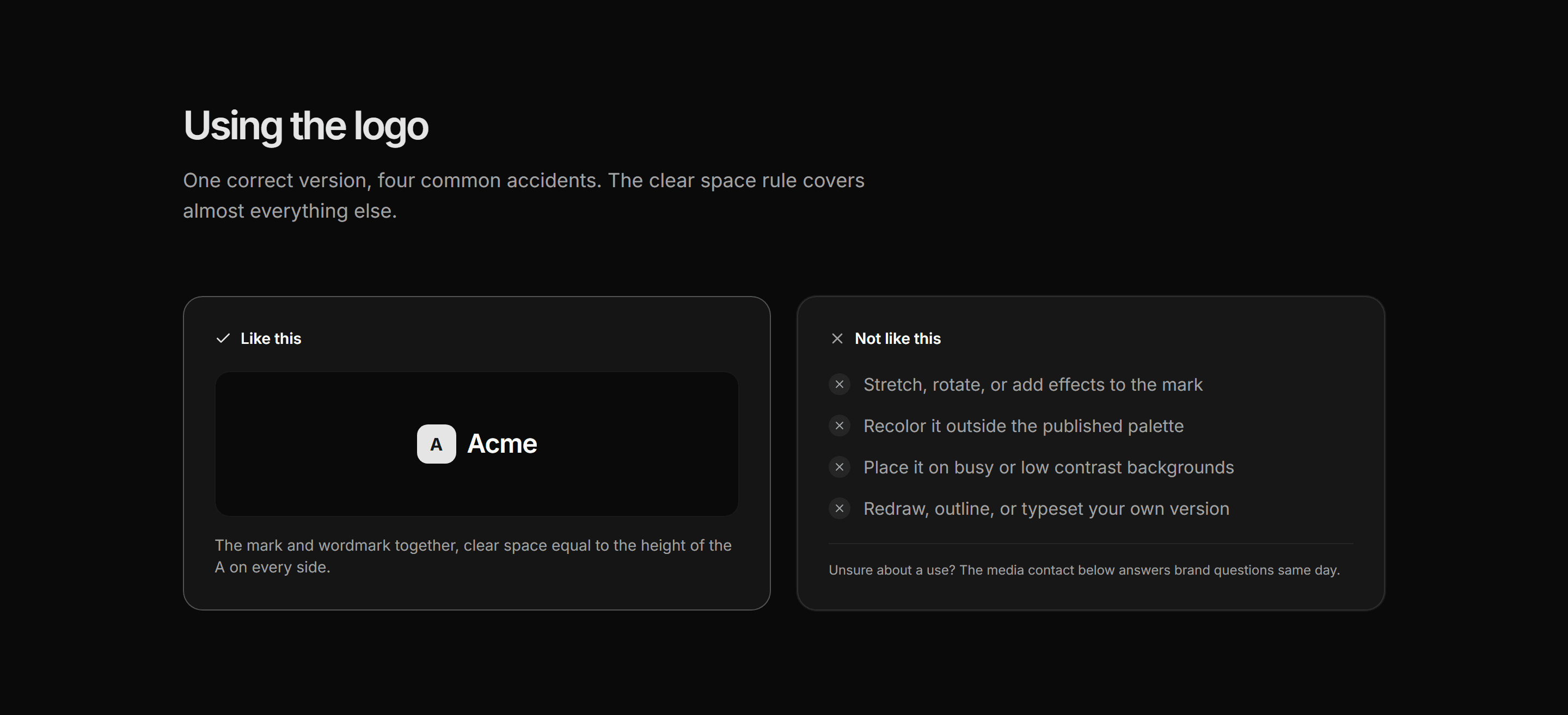Click the X badge beside Place it on busy
Viewport: 1568px width, 715px height.
click(x=840, y=467)
